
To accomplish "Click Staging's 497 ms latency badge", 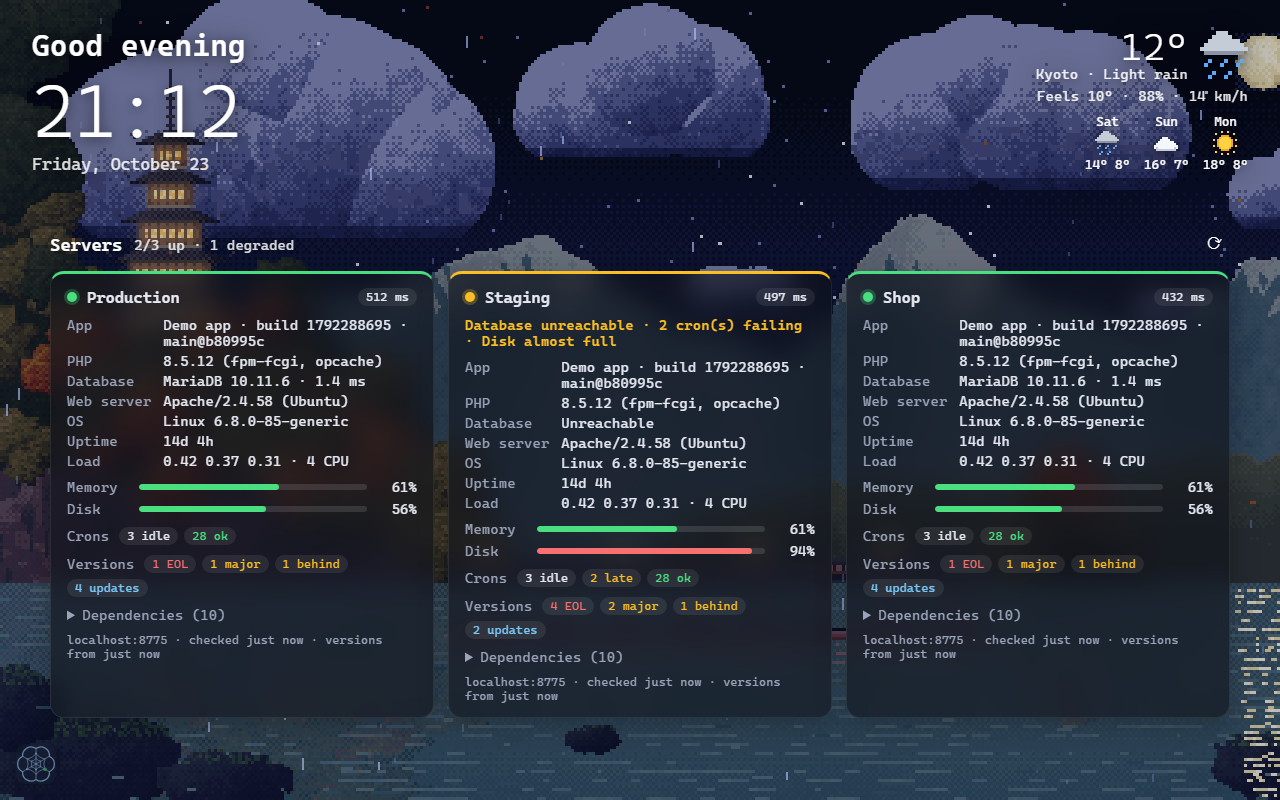I will click(786, 297).
